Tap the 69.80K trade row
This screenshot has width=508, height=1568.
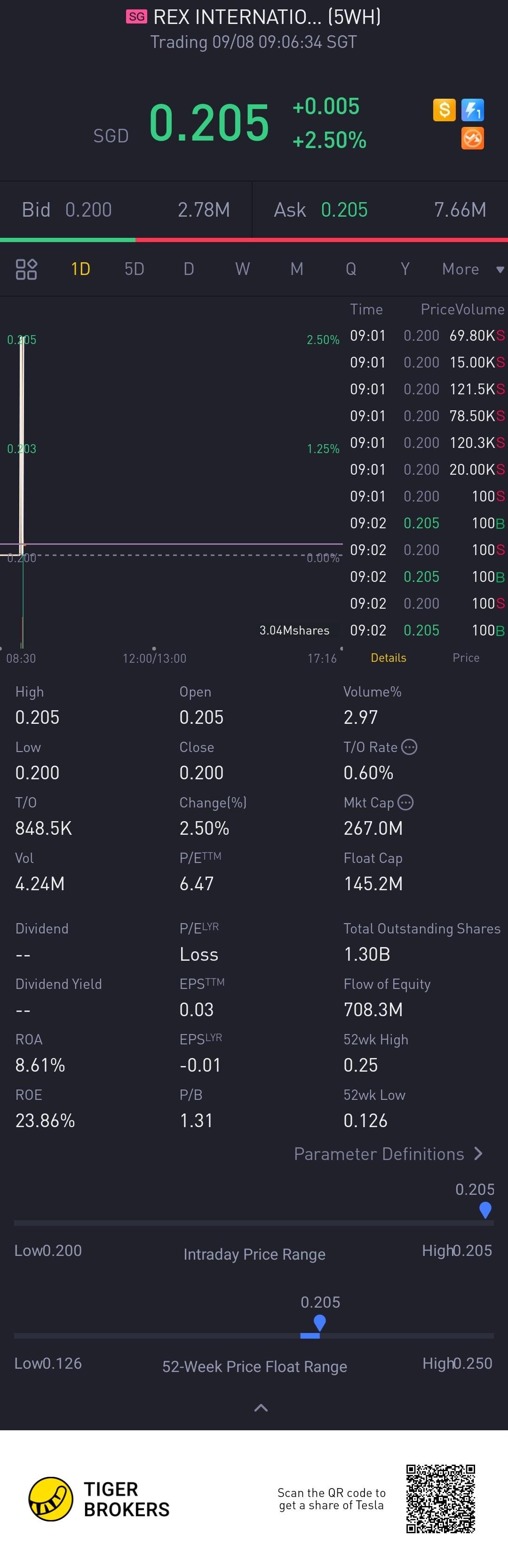[427, 336]
